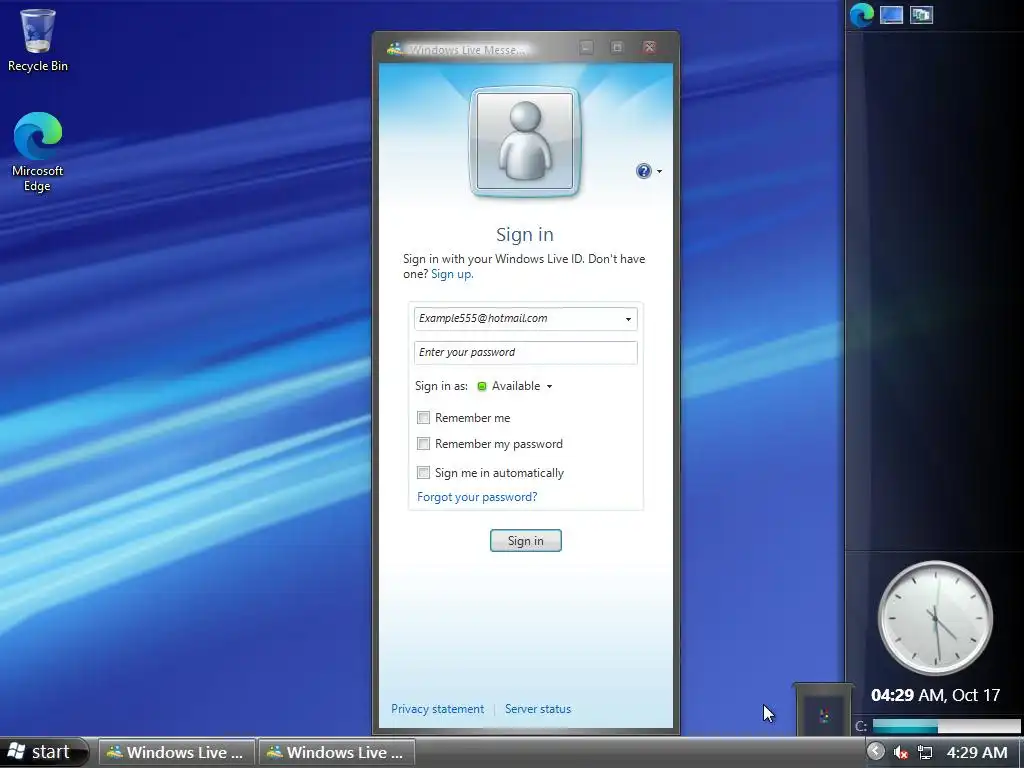Click the muted volume tray icon
Screen dimensions: 1024x768
pyautogui.click(x=901, y=753)
